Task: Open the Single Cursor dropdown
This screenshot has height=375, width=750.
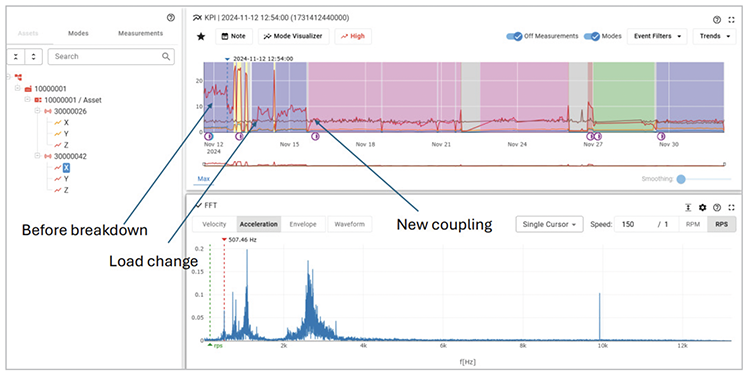Action: pos(549,224)
